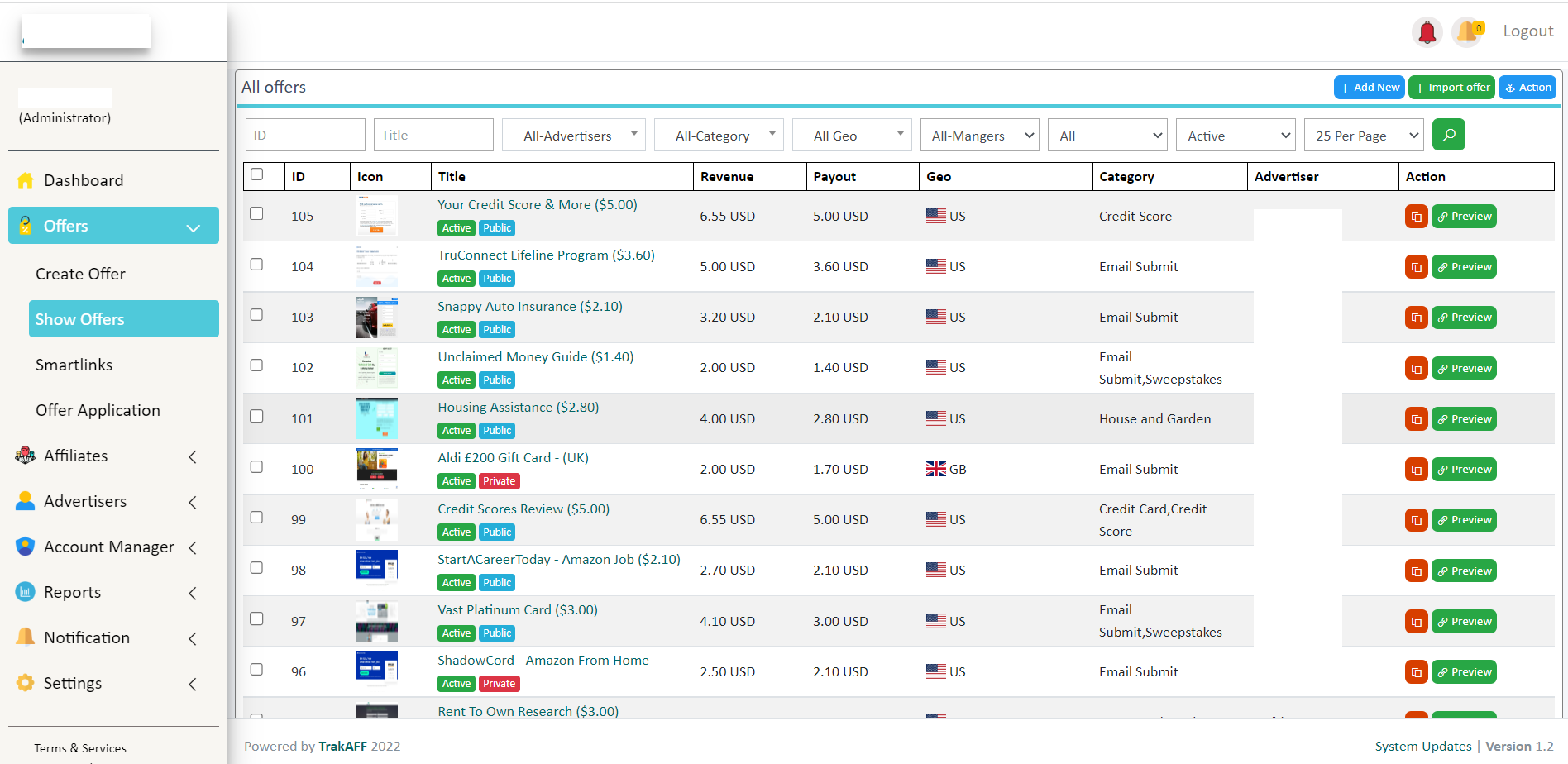Open the All-Advertisers dropdown
The width and height of the screenshot is (1568, 764).
point(574,135)
